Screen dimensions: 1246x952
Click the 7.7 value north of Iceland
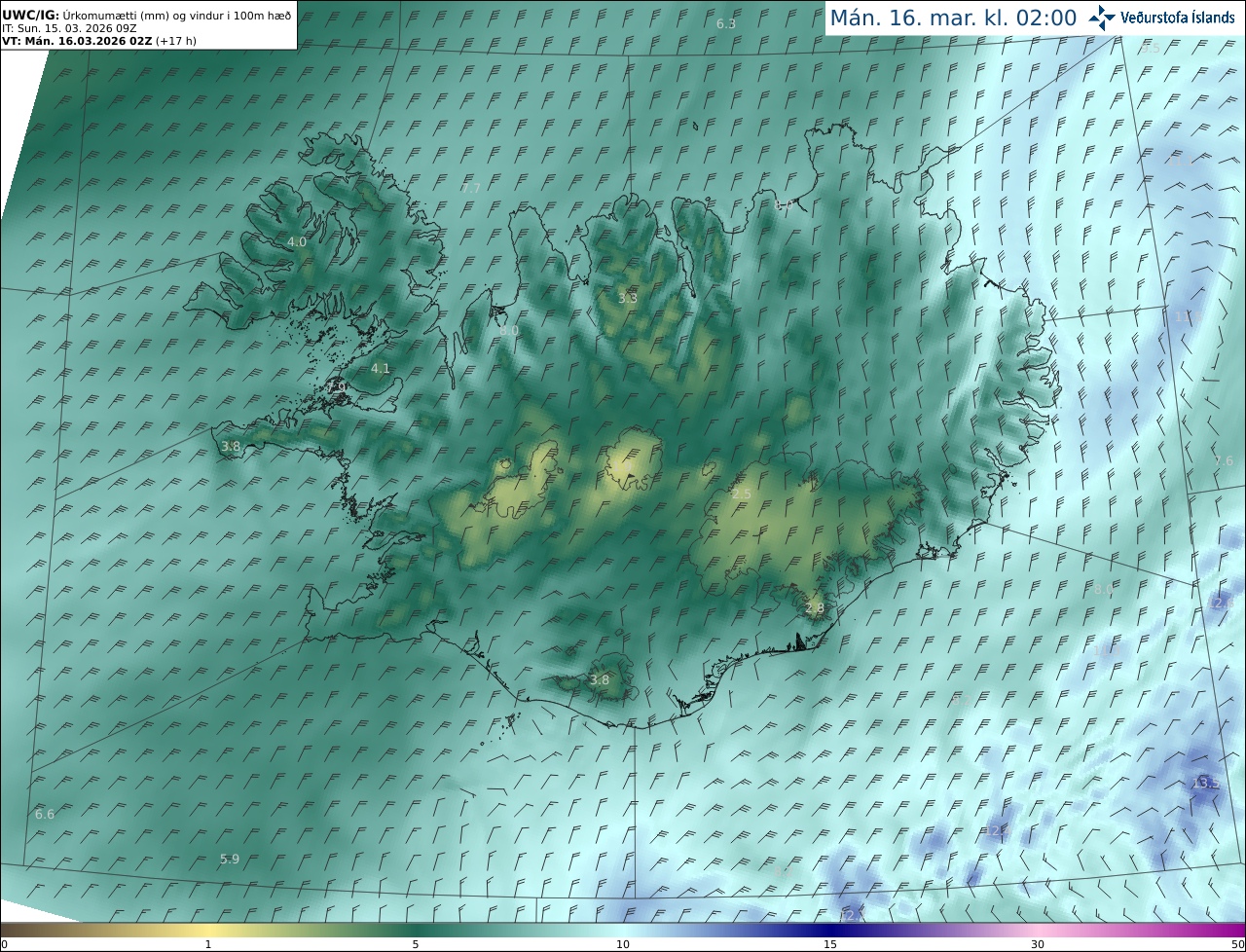click(x=471, y=188)
